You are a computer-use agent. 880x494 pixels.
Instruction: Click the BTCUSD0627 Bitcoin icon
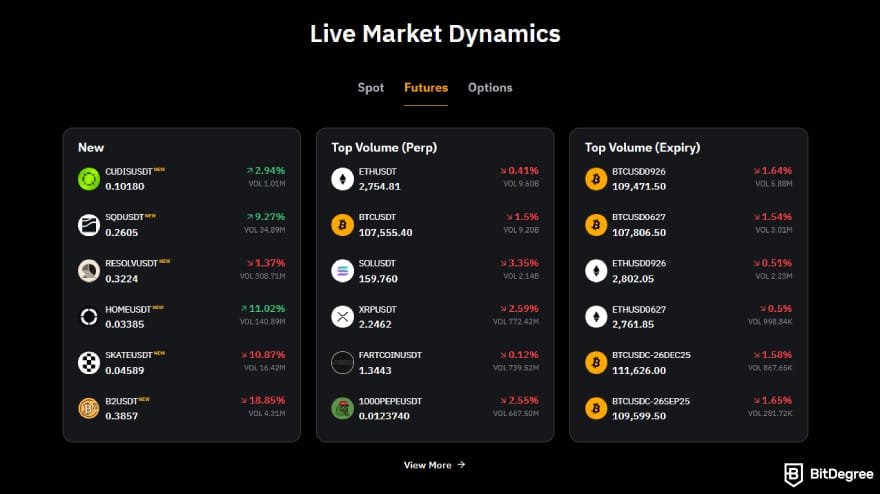click(x=596, y=225)
